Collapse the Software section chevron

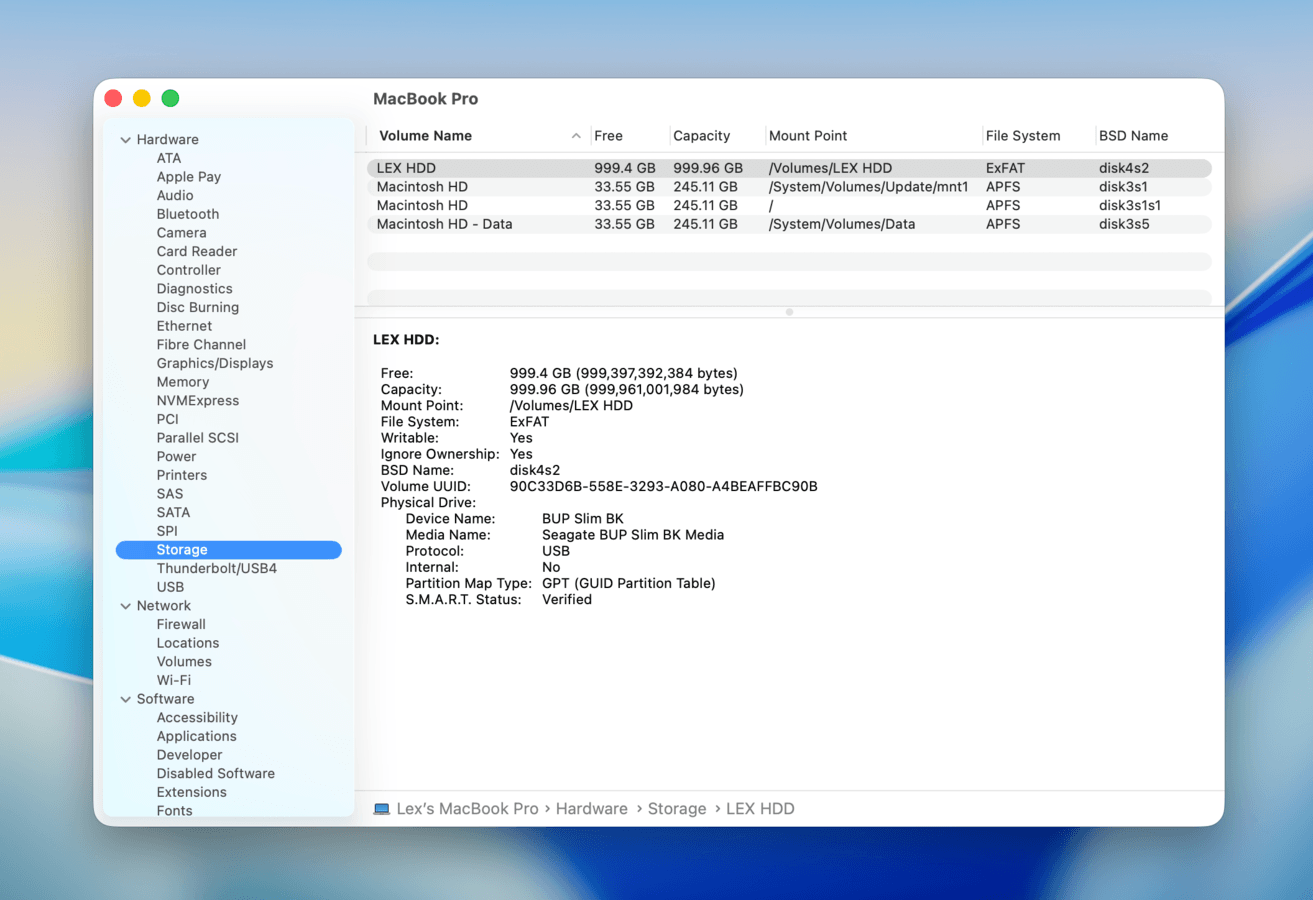point(126,698)
